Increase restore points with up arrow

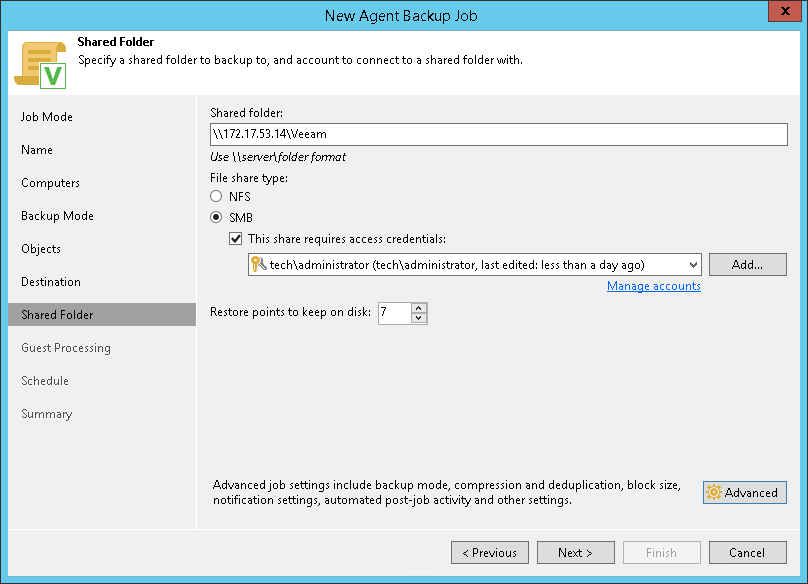(419, 308)
